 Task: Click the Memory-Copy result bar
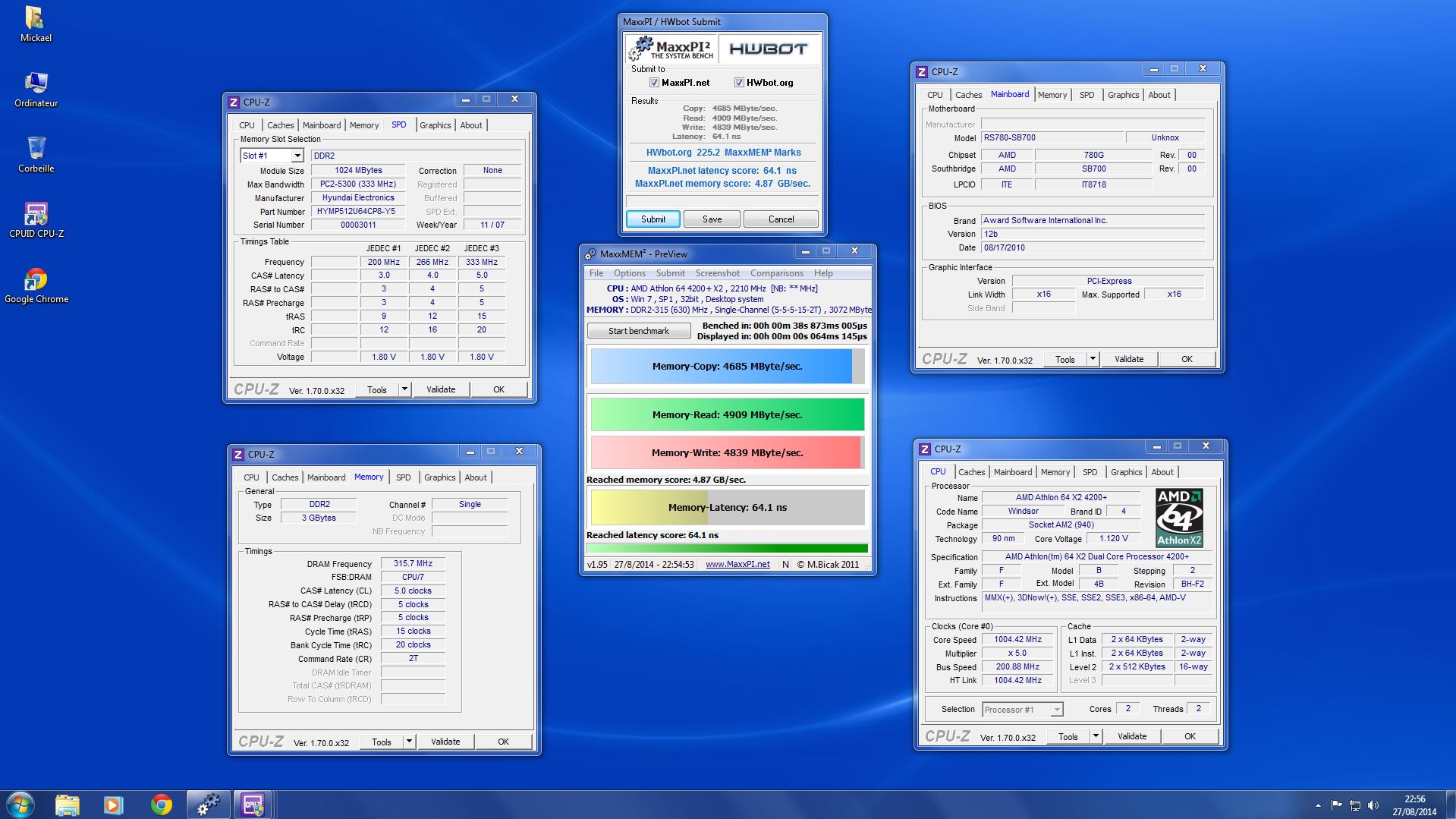pyautogui.click(x=727, y=366)
